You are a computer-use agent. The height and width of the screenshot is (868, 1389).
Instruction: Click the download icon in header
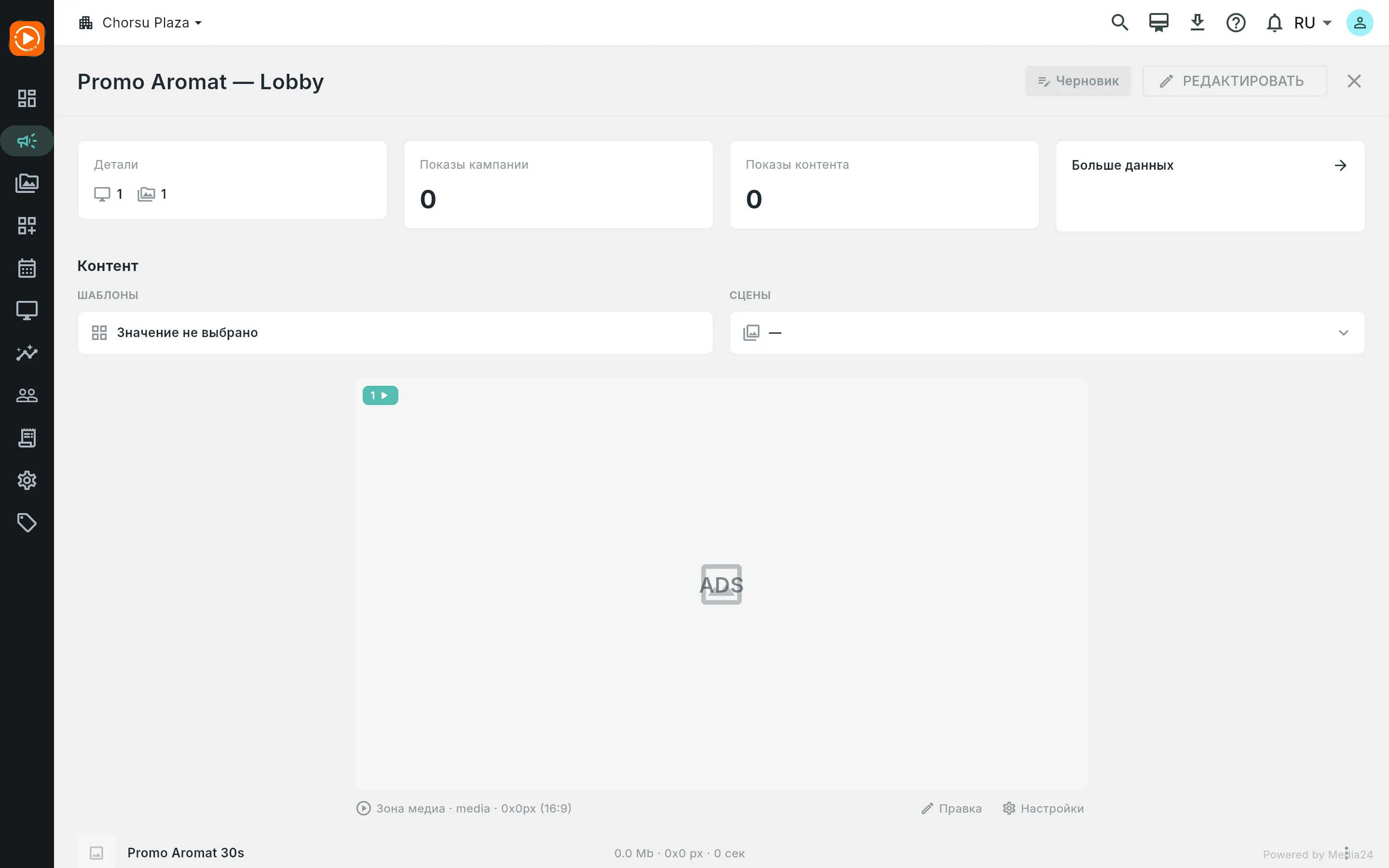(x=1198, y=22)
